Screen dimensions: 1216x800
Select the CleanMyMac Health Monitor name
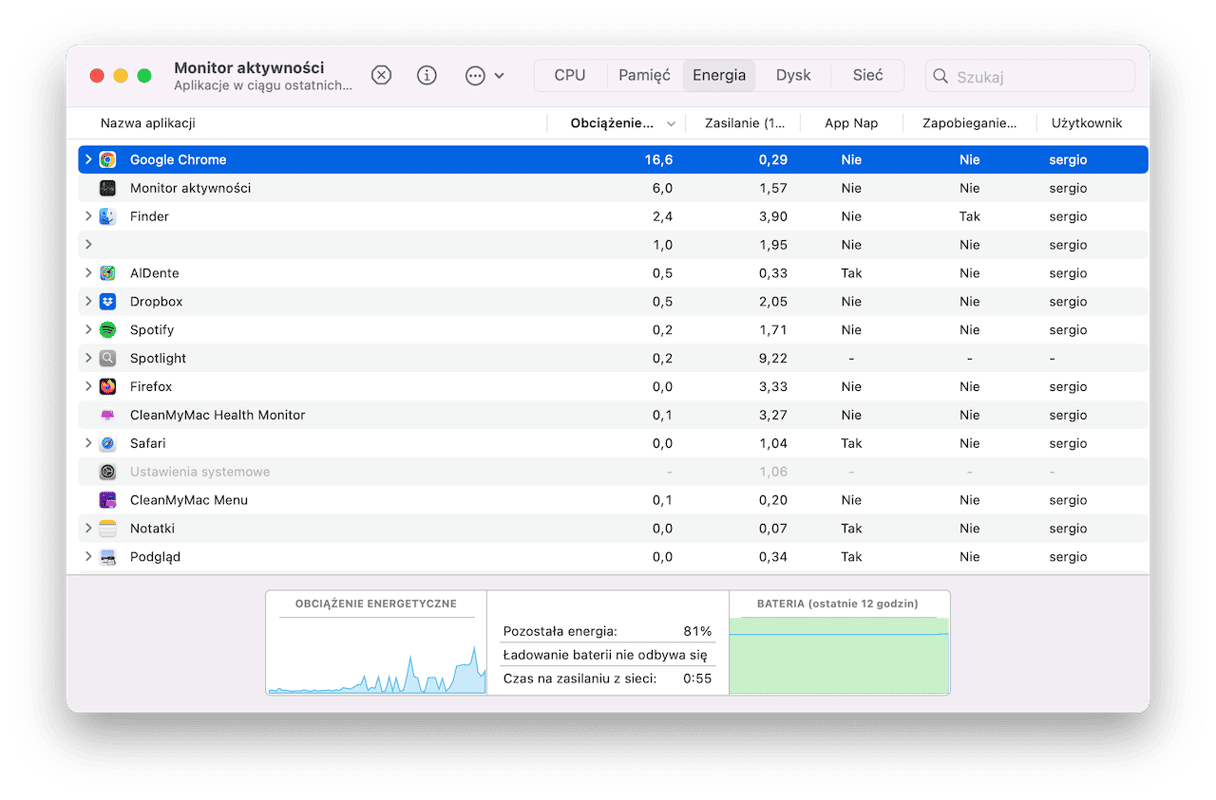[x=217, y=415]
